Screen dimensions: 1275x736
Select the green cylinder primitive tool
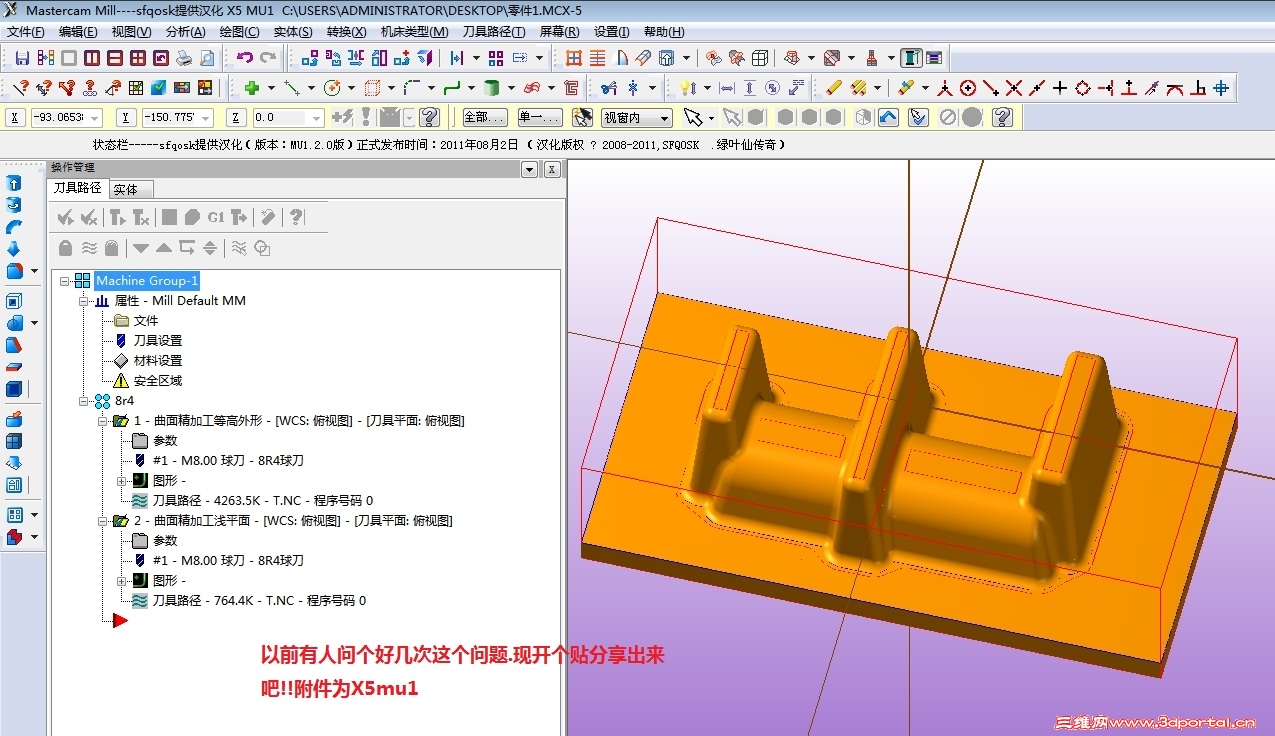click(491, 88)
